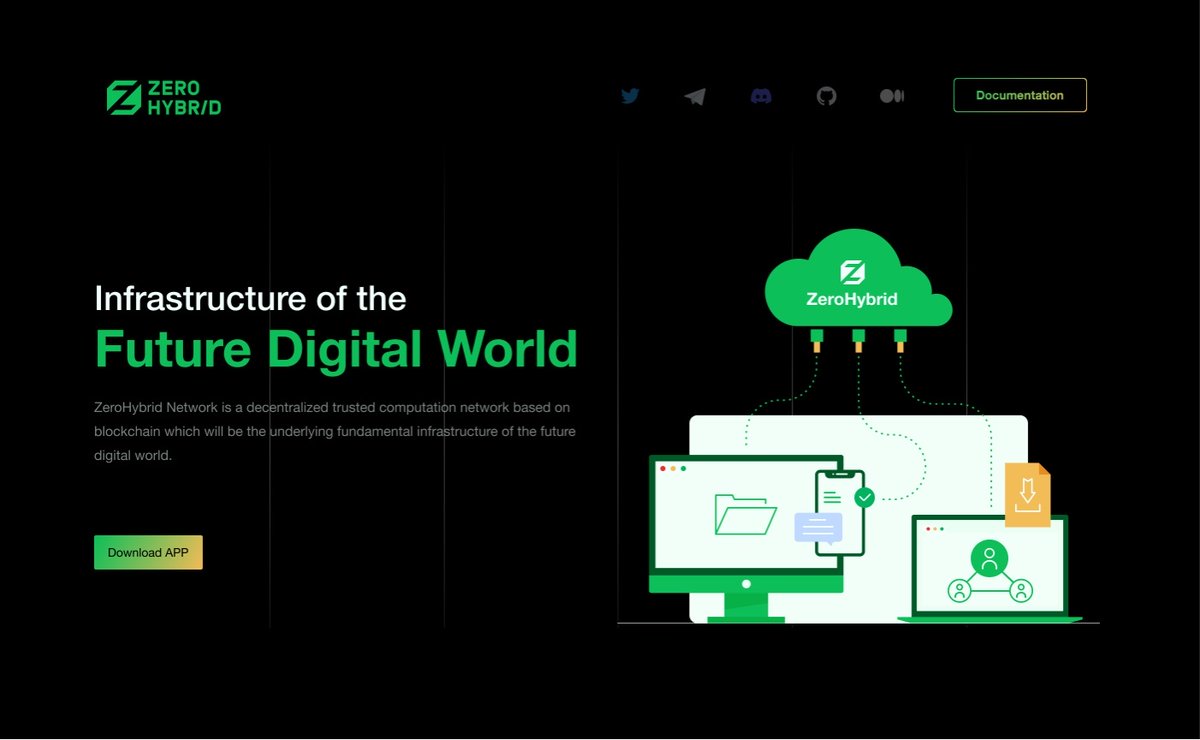This screenshot has width=1200, height=740.
Task: Open the Documentation button
Action: pos(1020,95)
